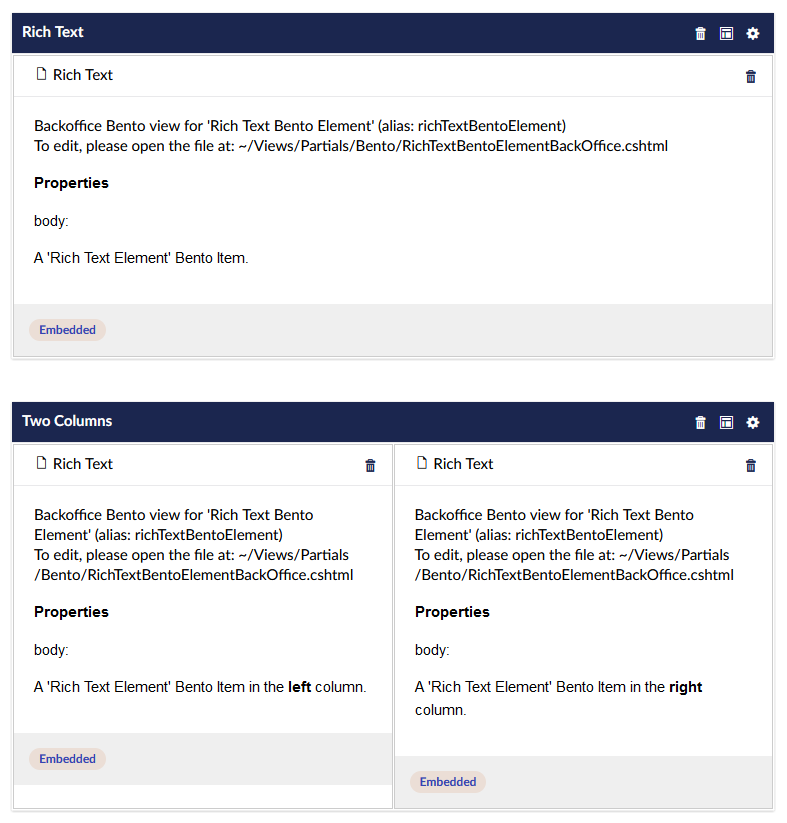Remove the left column Rich Text item
This screenshot has width=787, height=823.
pos(370,466)
